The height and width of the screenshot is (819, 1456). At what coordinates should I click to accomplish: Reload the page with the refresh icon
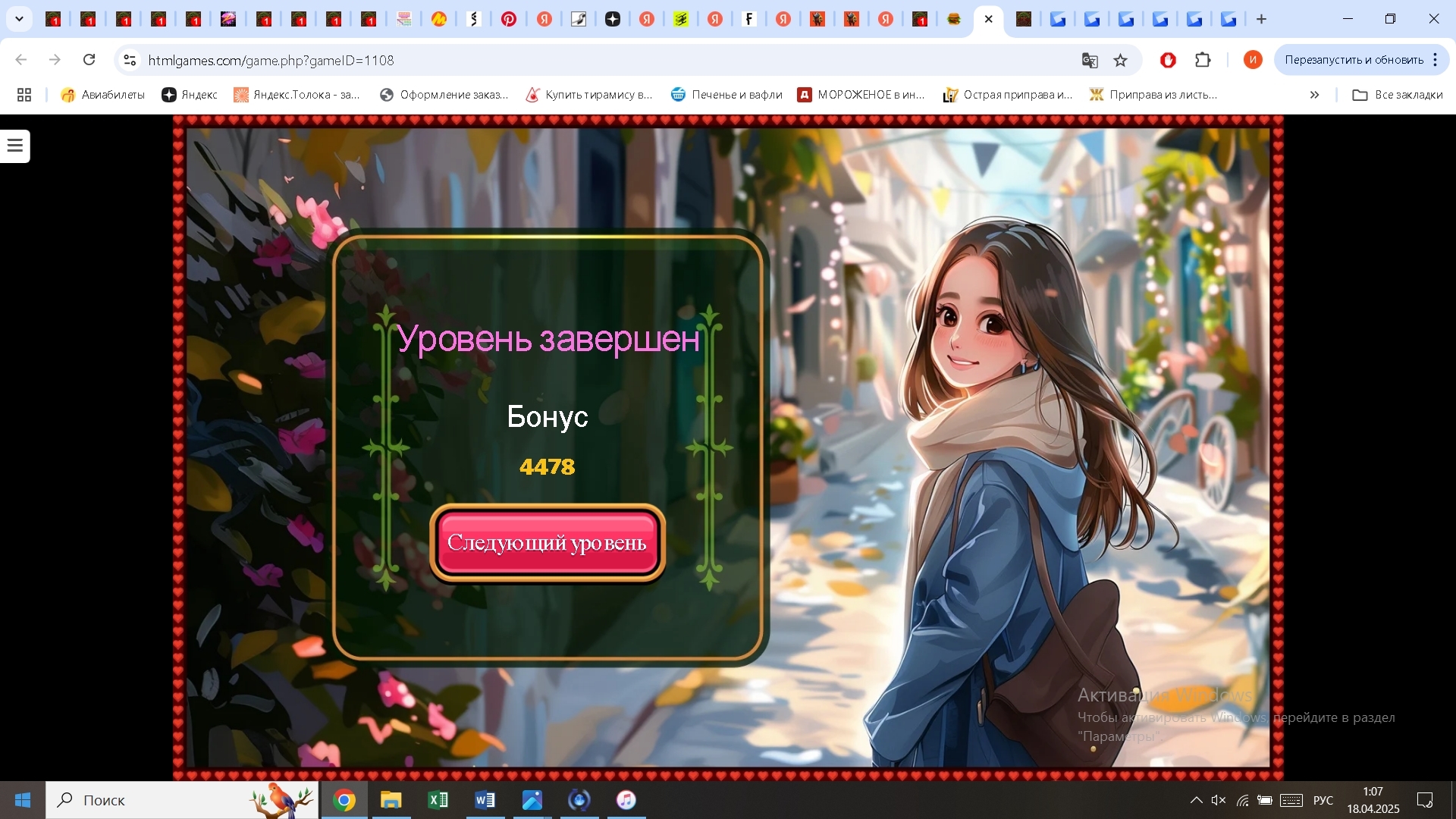pos(89,60)
